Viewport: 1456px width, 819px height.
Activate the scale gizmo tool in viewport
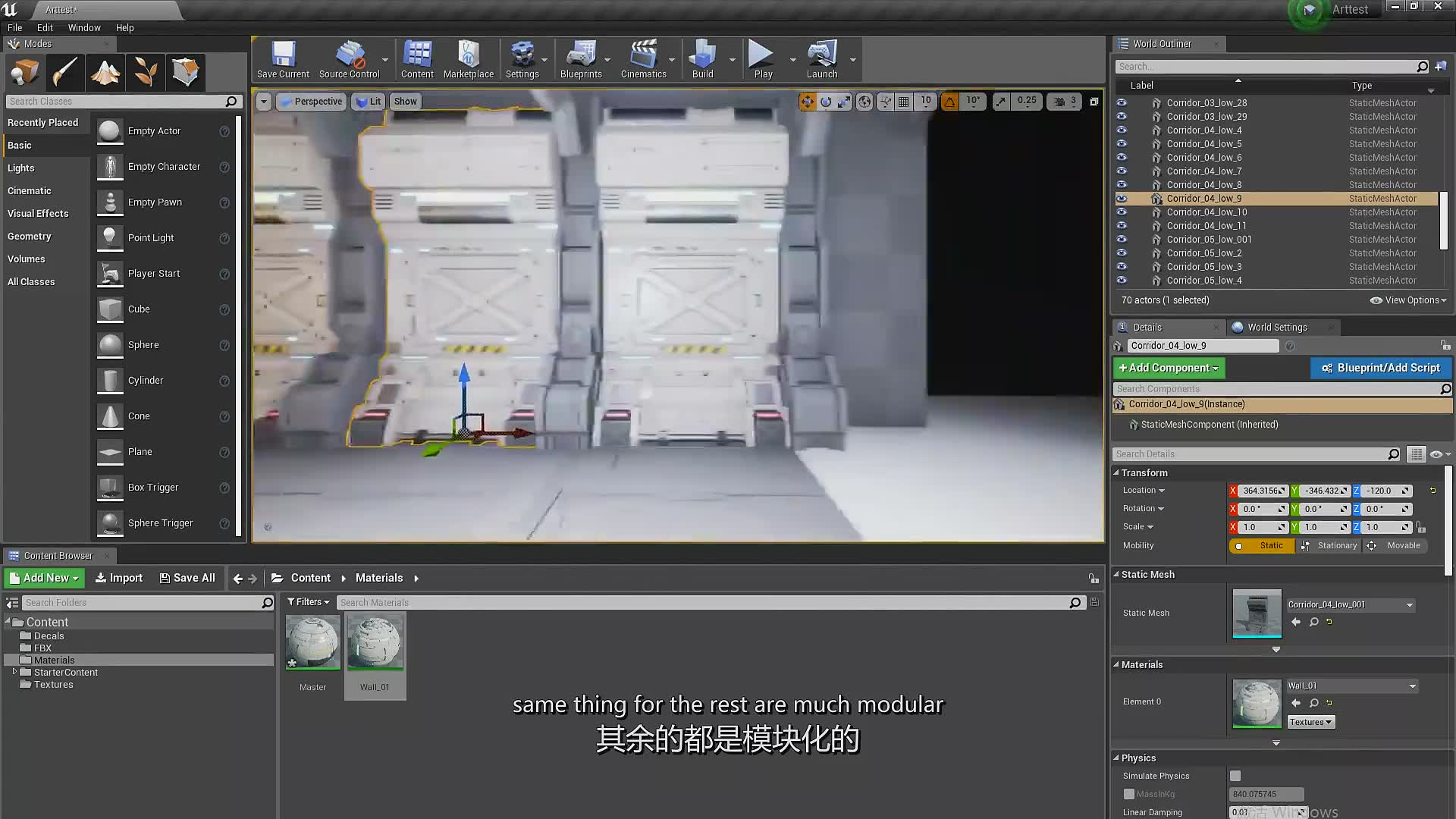[x=844, y=102]
